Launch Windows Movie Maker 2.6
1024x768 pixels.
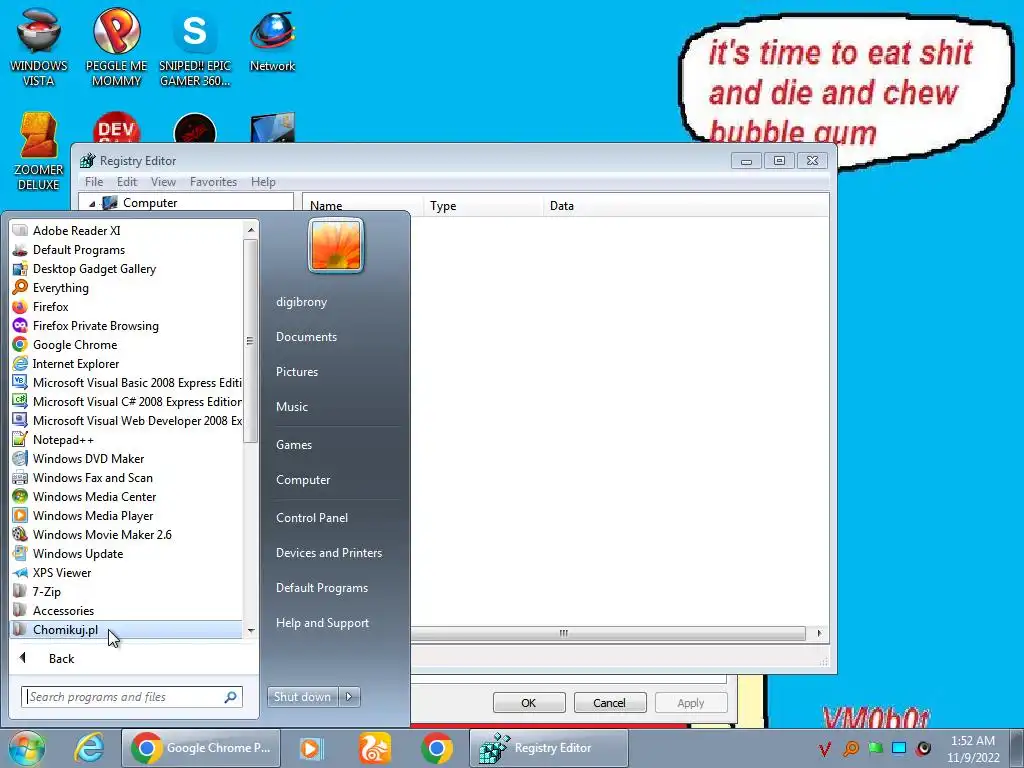tap(102, 534)
